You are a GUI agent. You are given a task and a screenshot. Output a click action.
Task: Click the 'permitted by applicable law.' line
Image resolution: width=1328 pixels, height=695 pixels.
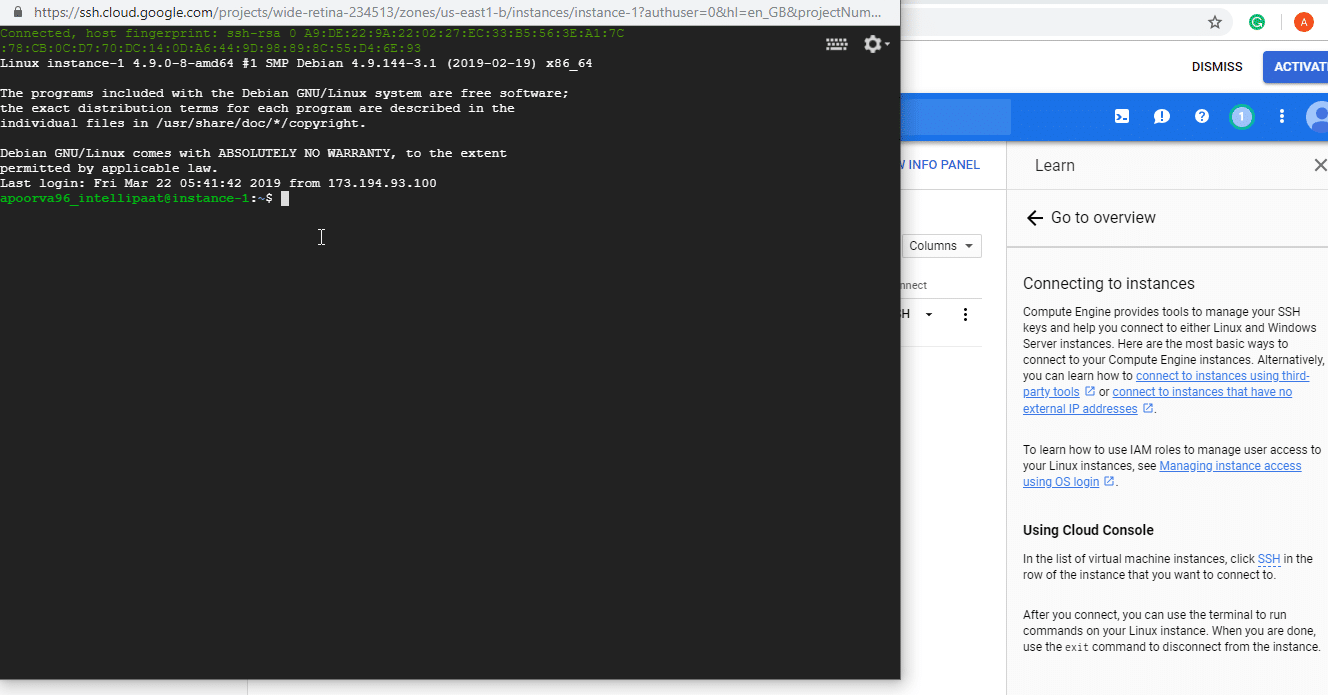109,169
